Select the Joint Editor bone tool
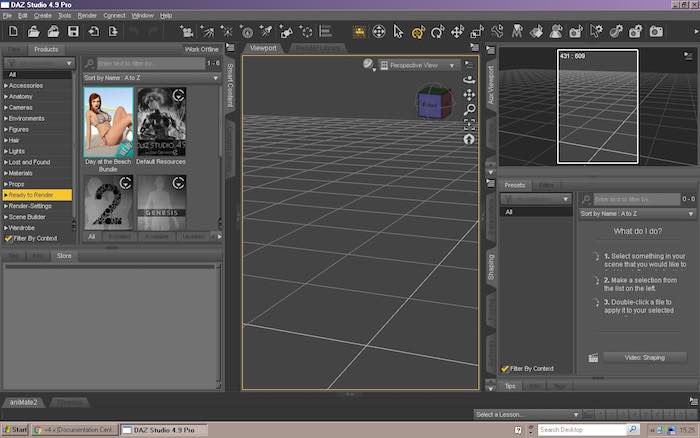The height and width of the screenshot is (438, 700). coord(497,31)
